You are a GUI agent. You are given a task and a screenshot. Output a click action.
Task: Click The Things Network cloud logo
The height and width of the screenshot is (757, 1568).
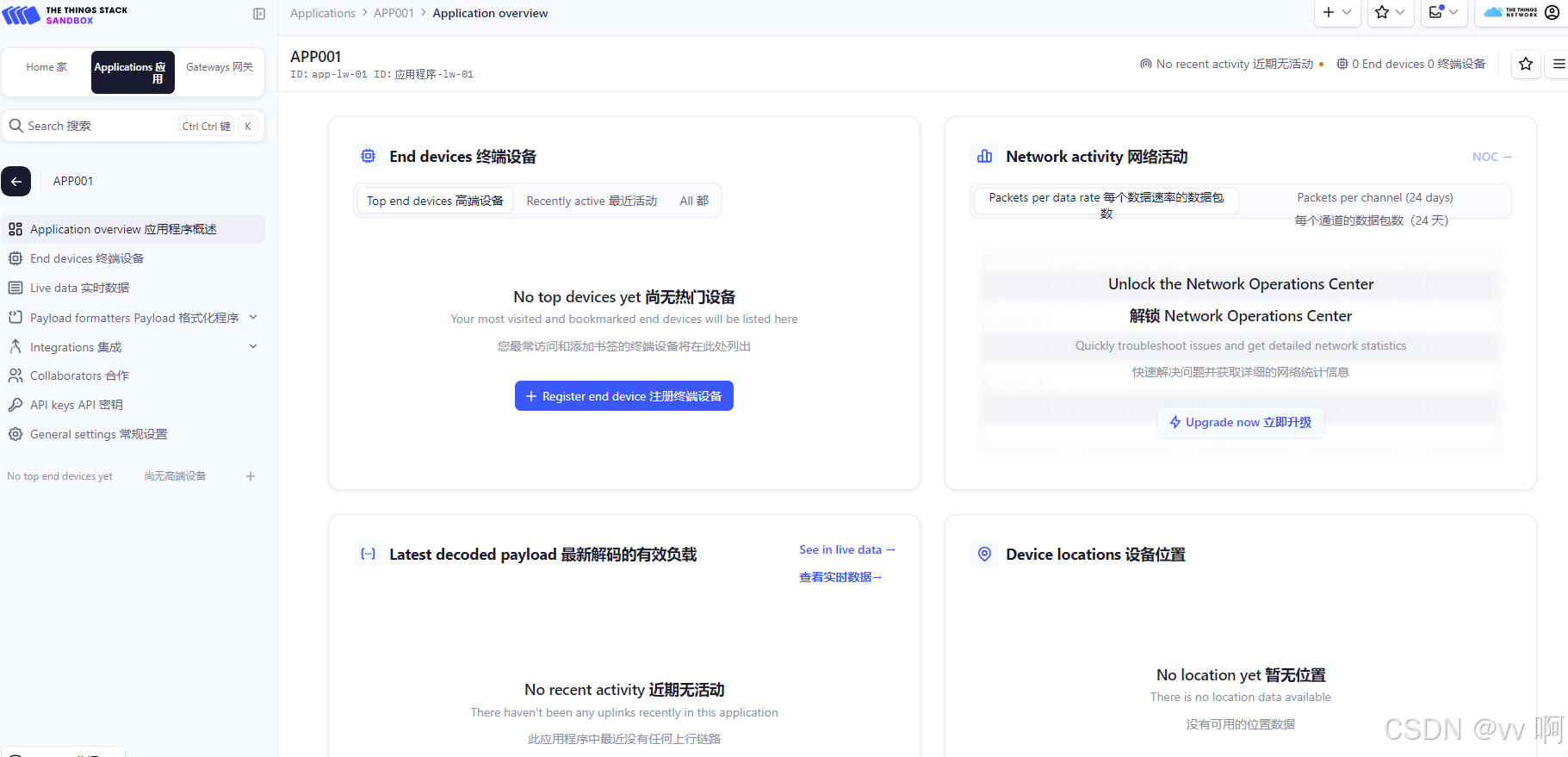(x=1511, y=12)
